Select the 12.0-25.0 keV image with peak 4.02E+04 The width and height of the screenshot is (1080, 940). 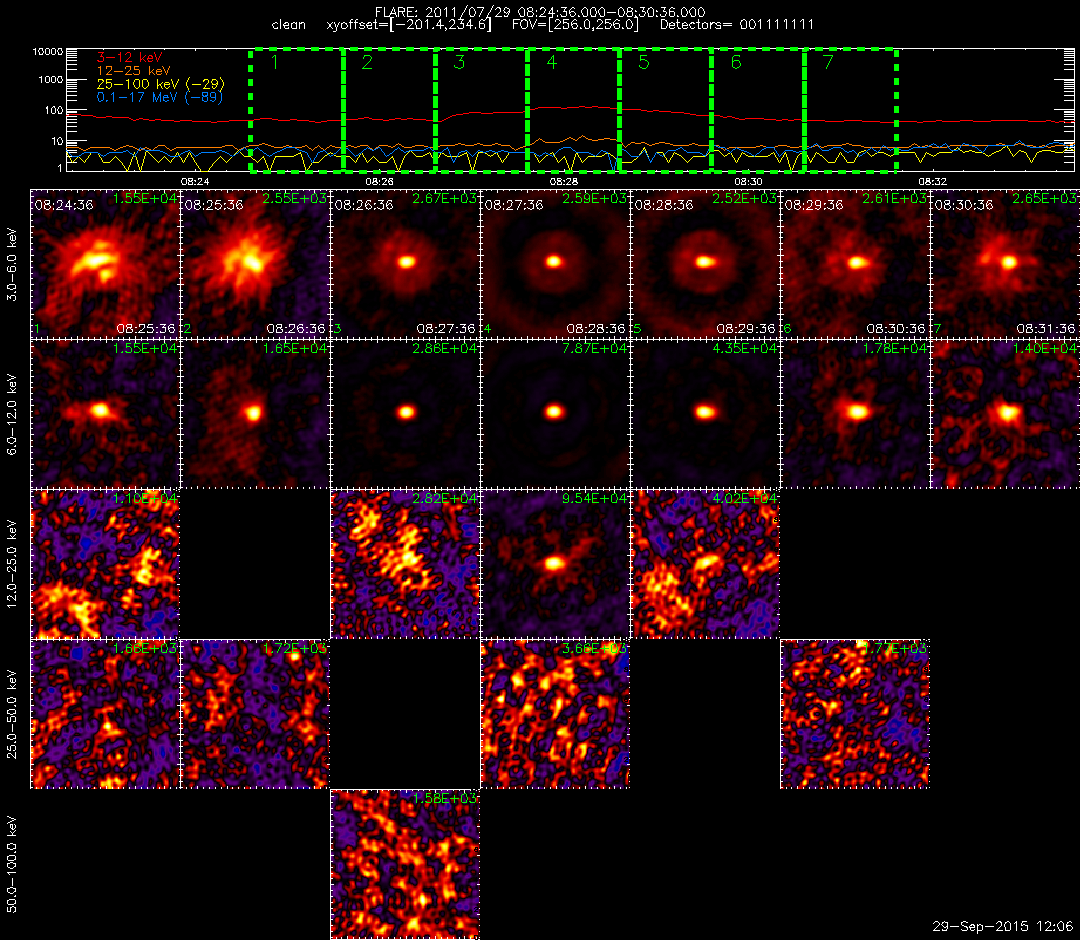pos(705,564)
